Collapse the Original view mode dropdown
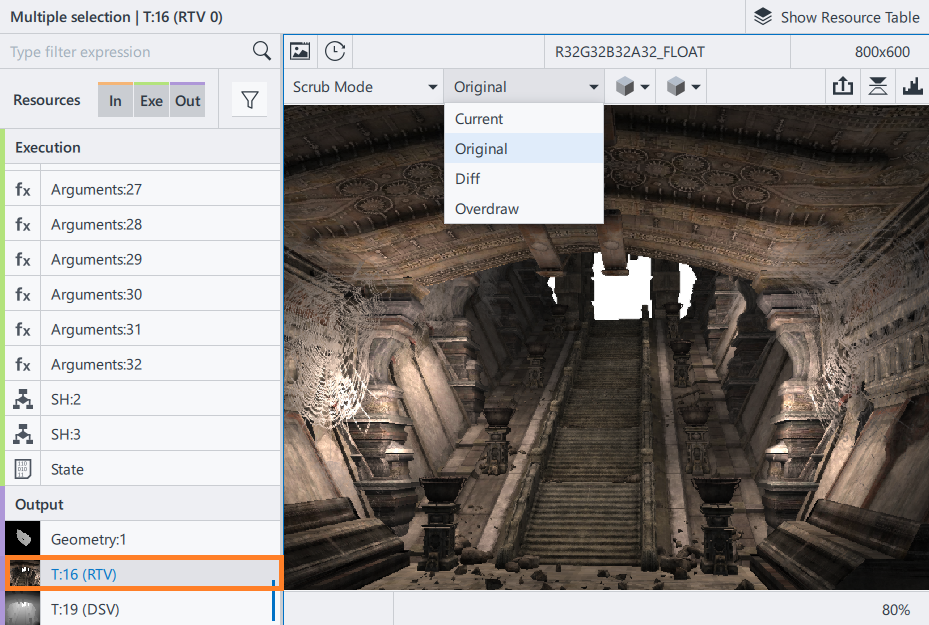 click(x=524, y=86)
